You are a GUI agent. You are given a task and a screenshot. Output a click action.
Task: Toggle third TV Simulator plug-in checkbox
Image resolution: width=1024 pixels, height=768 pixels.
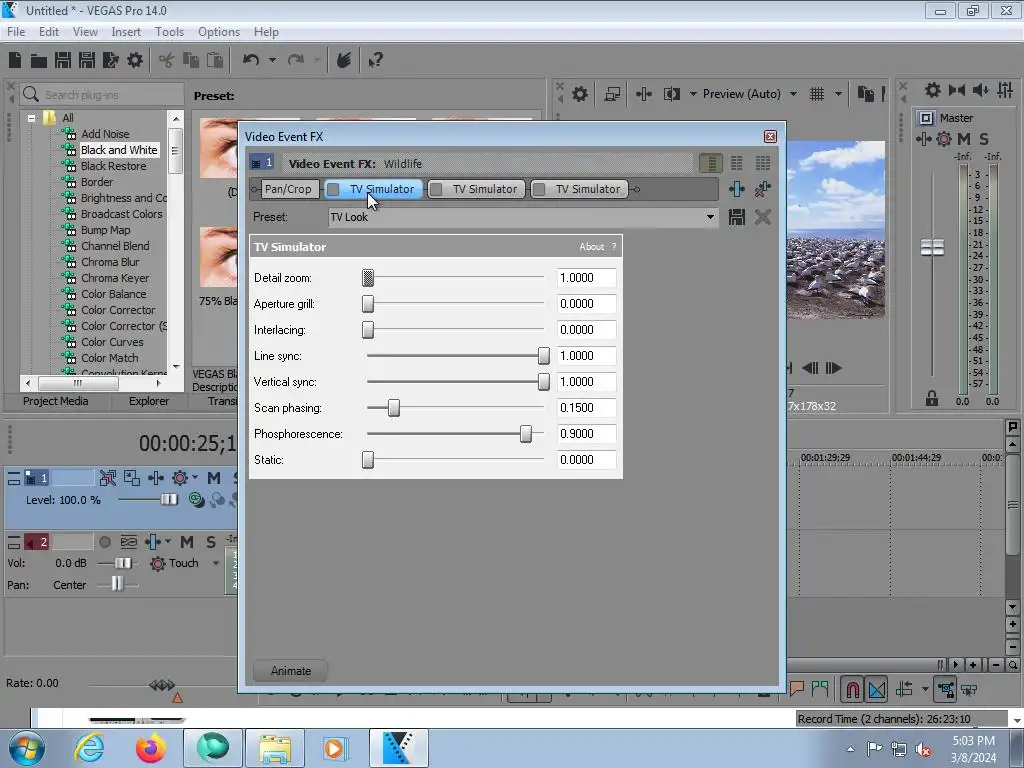click(x=539, y=189)
